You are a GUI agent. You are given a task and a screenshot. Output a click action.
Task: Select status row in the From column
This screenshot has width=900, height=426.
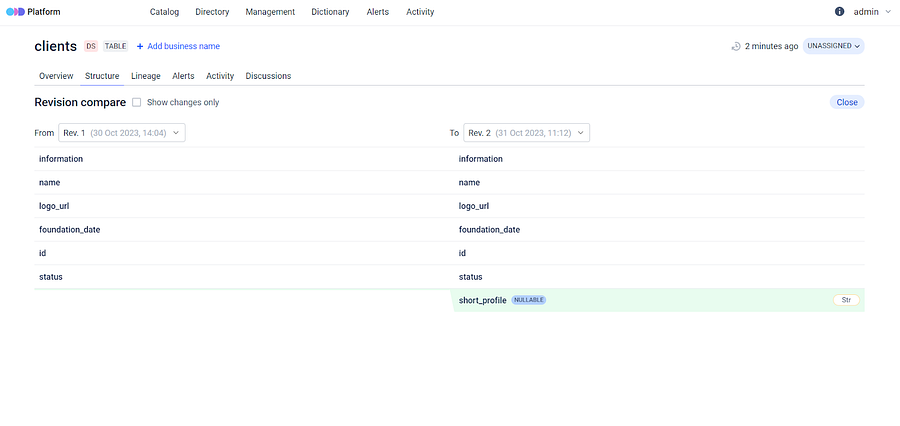(243, 277)
